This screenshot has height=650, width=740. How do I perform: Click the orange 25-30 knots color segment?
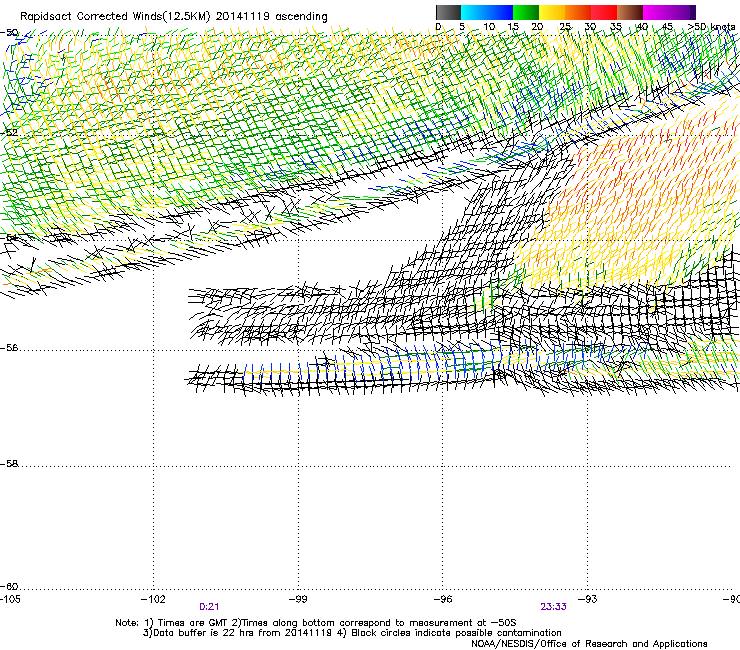(x=578, y=12)
